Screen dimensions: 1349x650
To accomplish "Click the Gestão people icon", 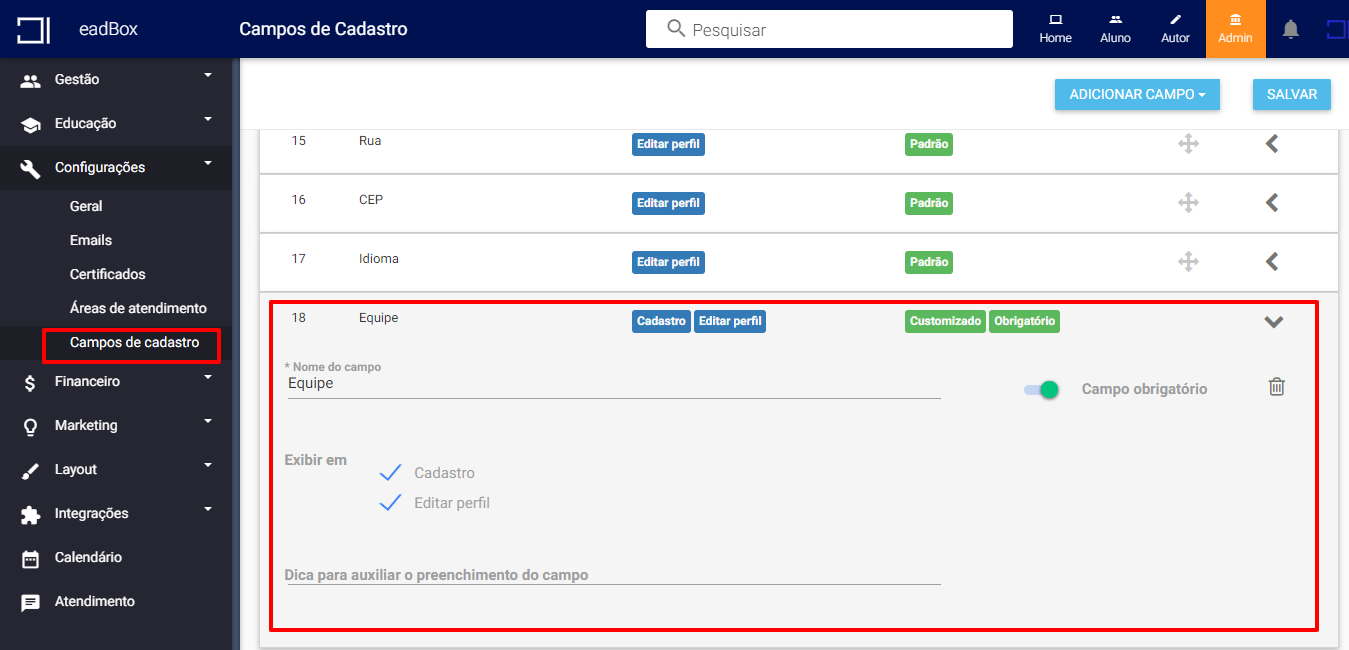I will pos(31,80).
